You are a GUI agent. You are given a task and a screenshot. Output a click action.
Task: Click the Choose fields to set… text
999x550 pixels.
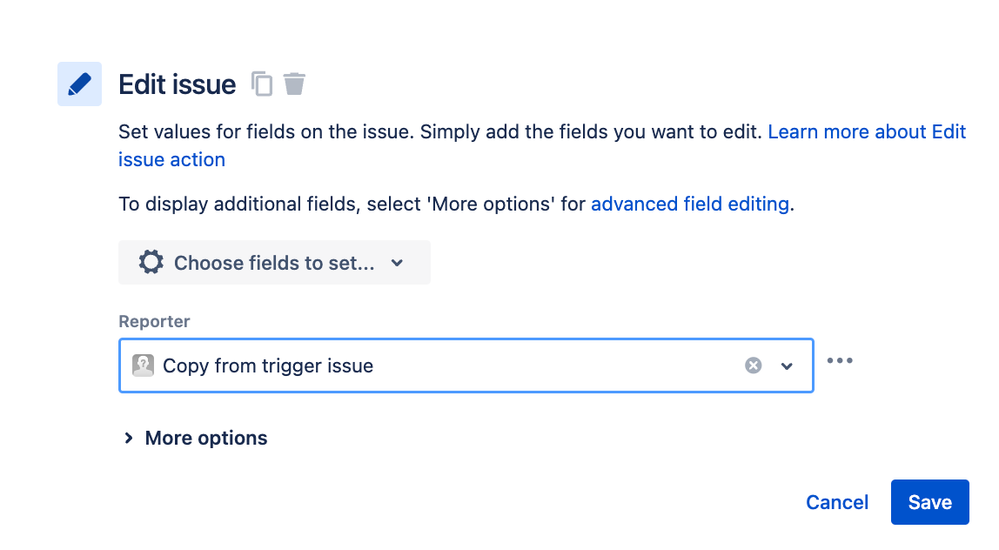click(x=274, y=263)
